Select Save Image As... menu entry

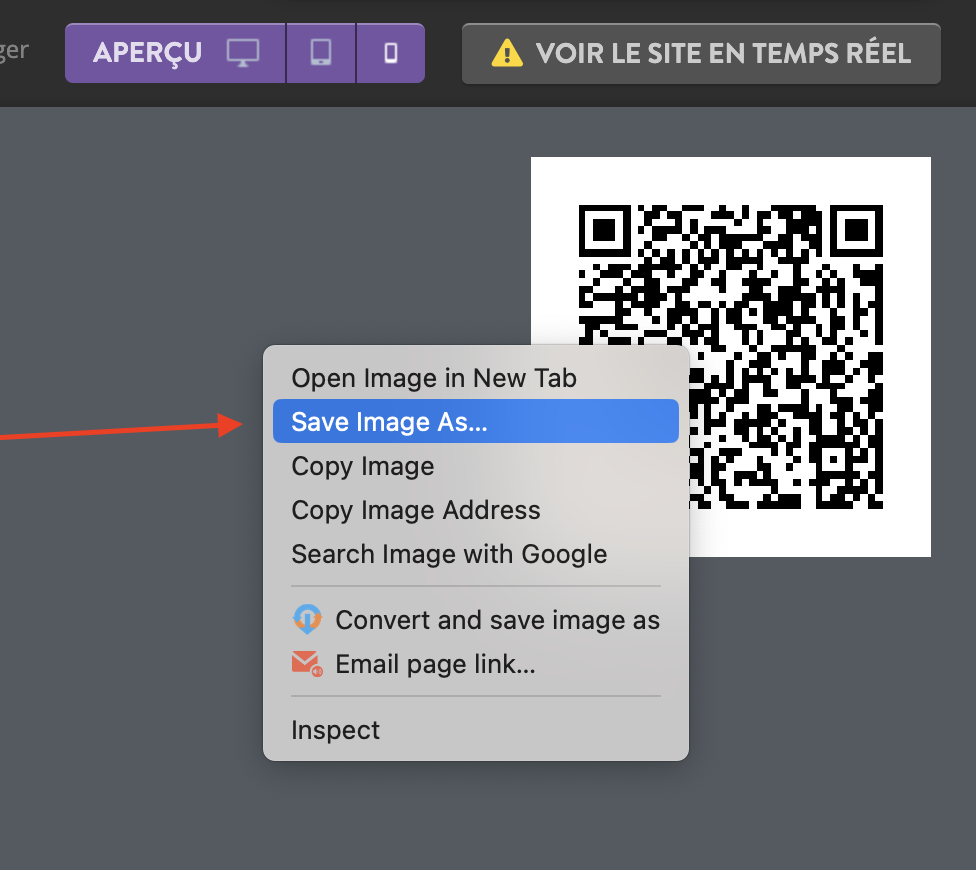coord(476,421)
